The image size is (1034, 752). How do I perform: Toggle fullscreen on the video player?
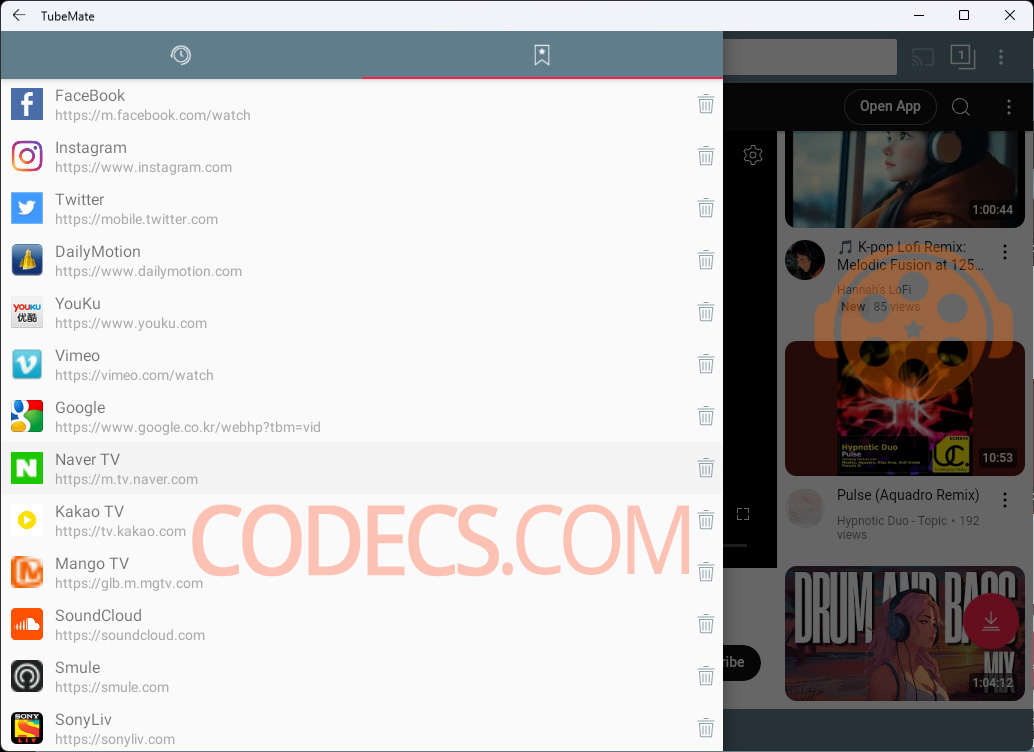pos(743,514)
